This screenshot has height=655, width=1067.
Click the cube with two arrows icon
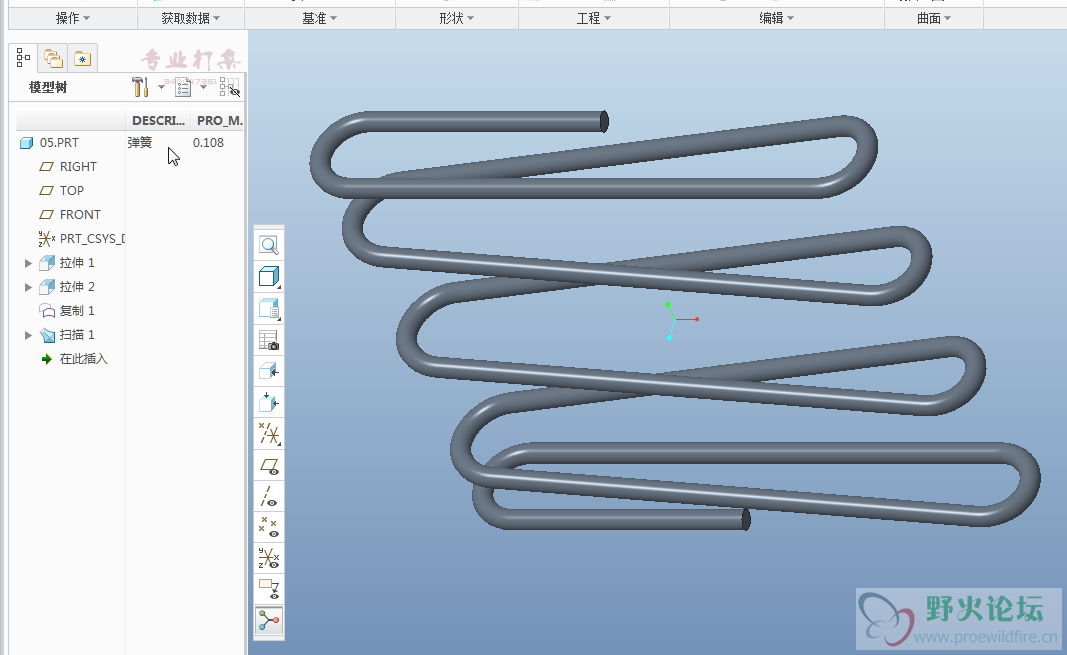tap(269, 403)
